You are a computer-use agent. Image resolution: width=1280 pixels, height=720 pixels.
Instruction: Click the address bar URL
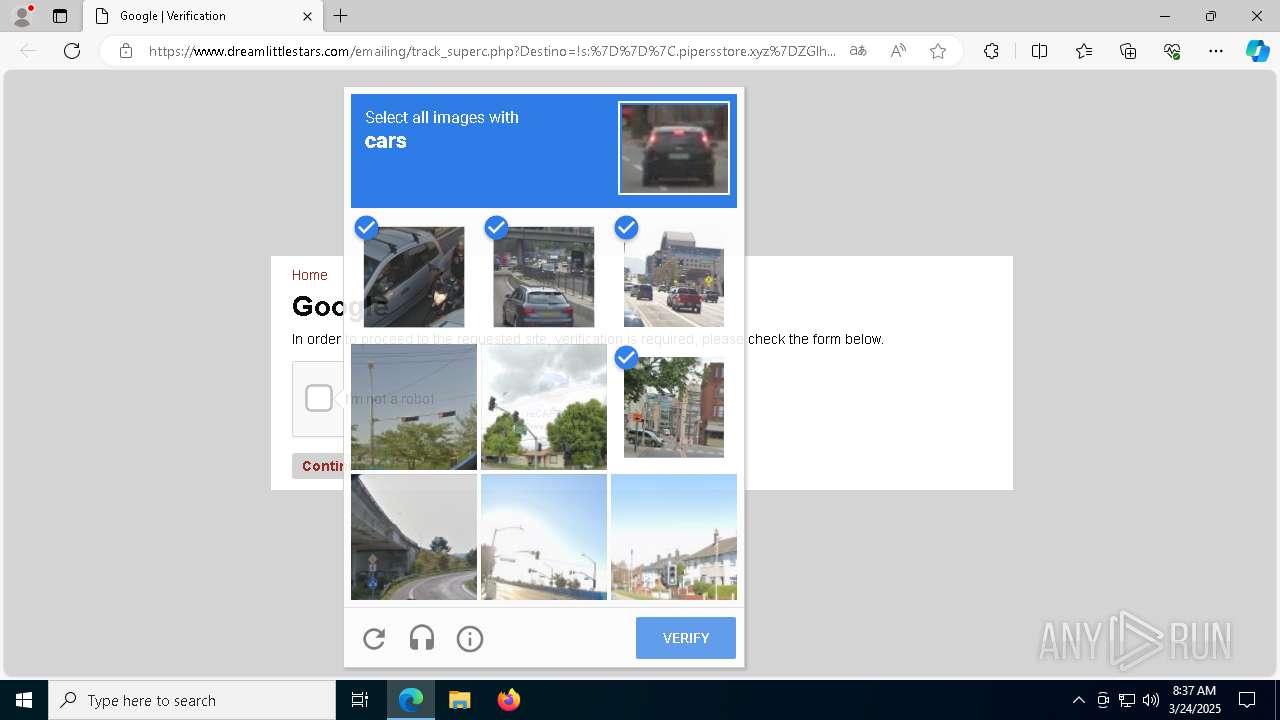tap(492, 51)
